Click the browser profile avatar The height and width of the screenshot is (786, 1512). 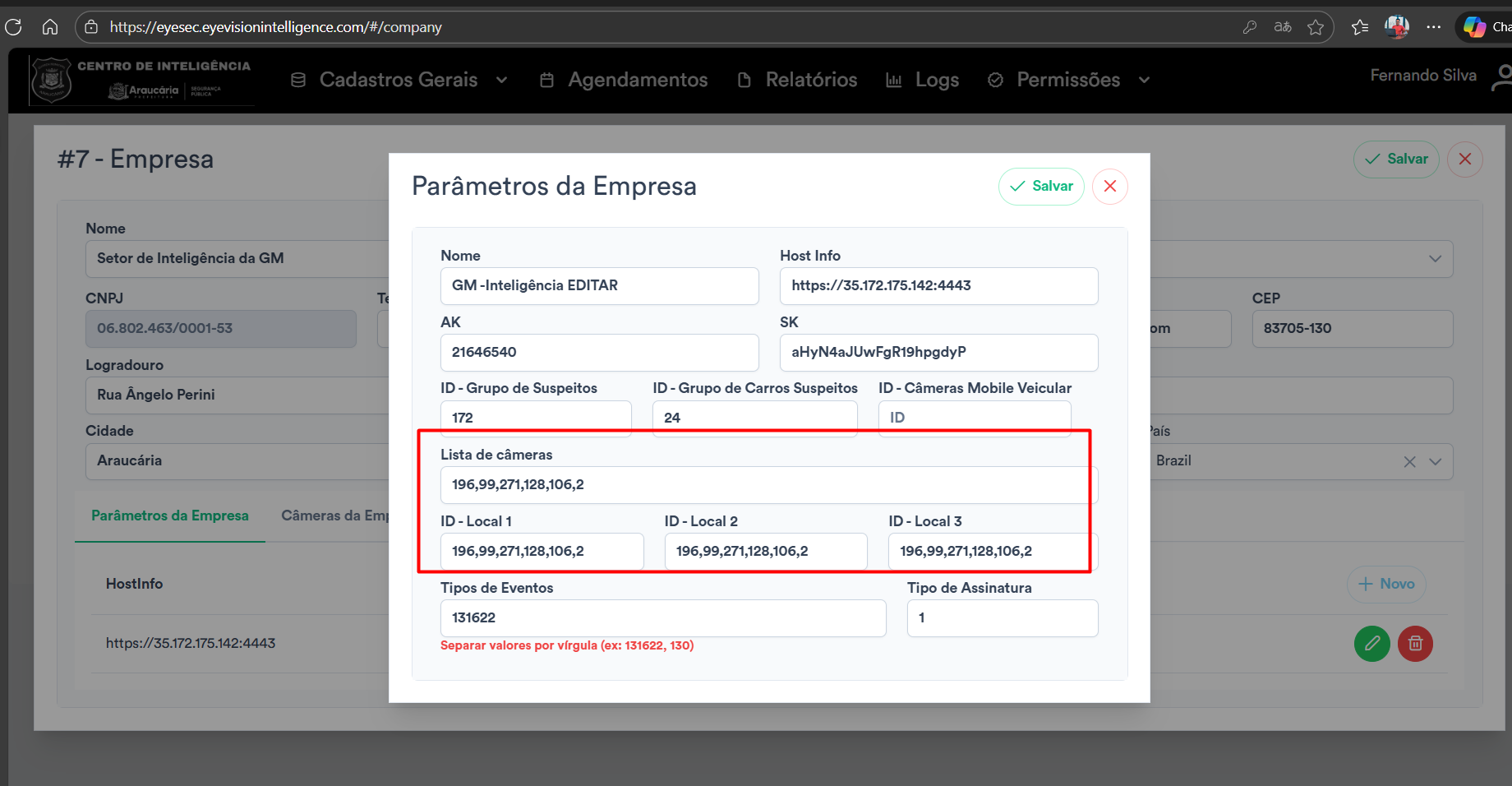click(x=1397, y=27)
